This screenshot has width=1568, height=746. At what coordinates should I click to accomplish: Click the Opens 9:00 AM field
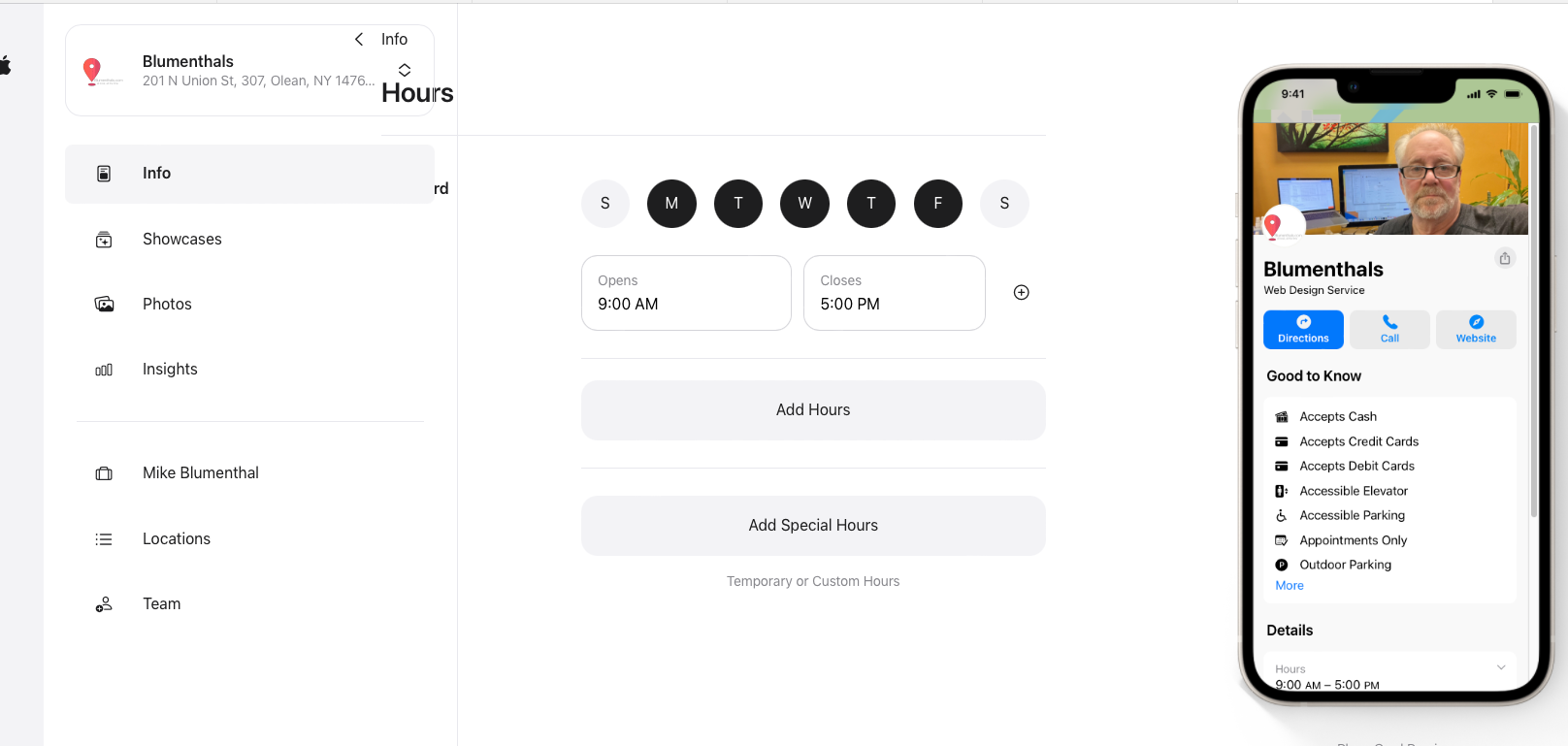(x=686, y=293)
